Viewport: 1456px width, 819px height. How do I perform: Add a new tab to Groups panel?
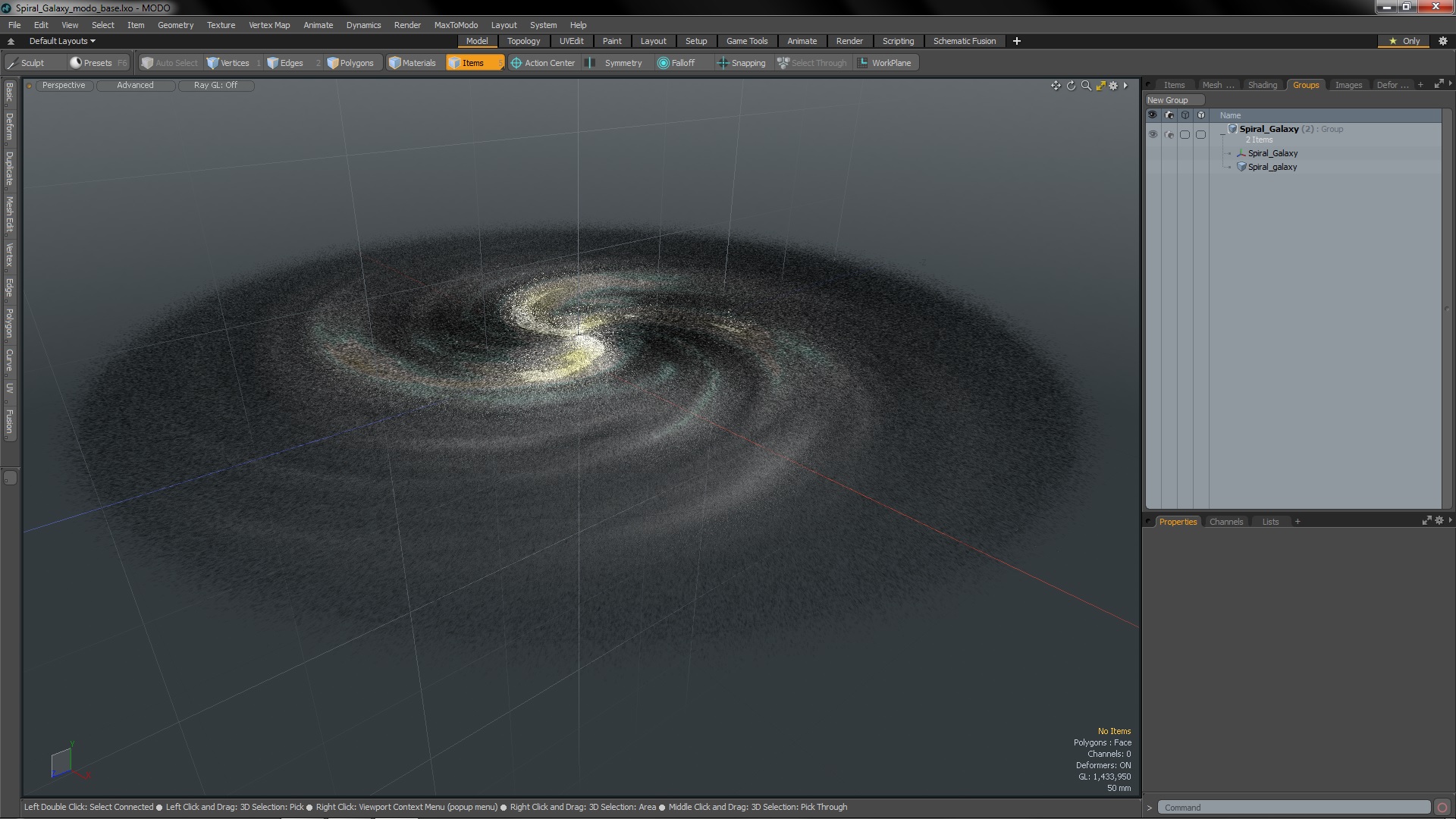click(1420, 85)
